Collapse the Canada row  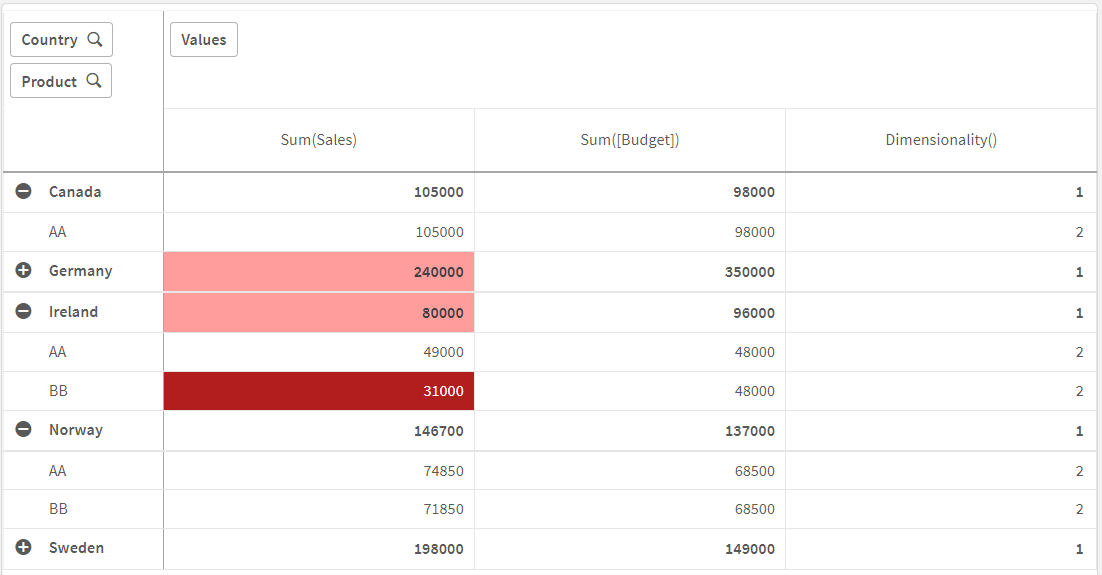point(24,191)
